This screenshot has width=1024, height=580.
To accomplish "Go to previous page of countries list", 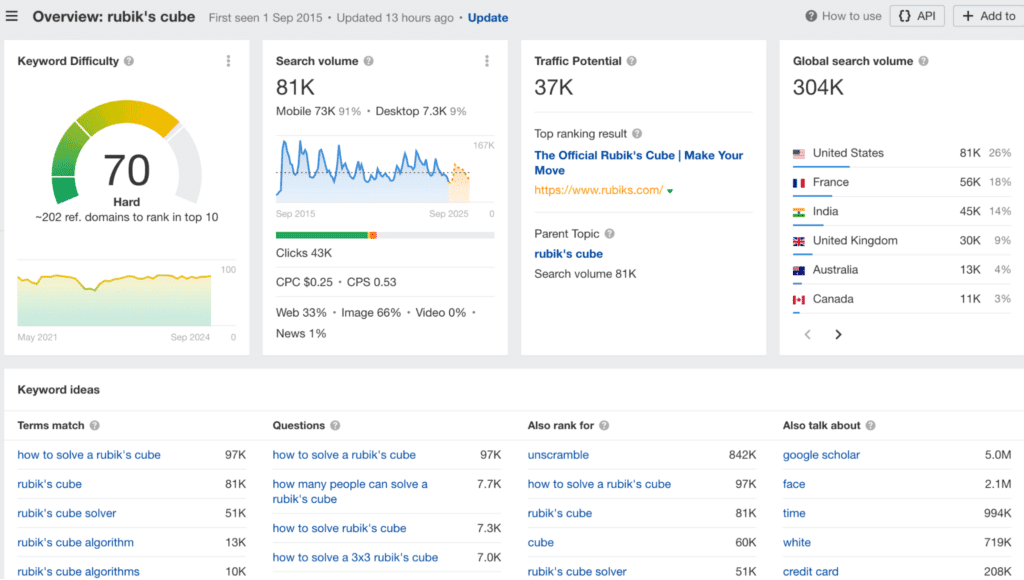I will 808,335.
